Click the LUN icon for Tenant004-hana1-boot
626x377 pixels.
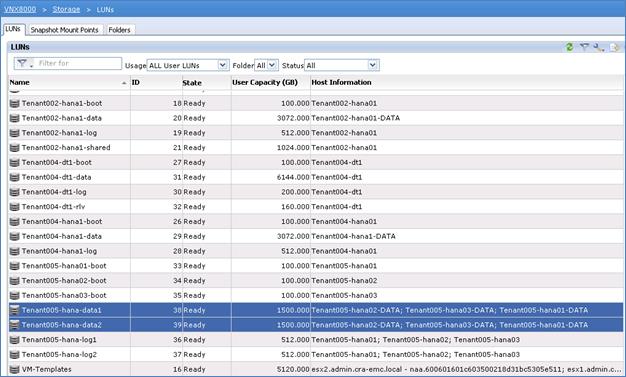(x=14, y=222)
